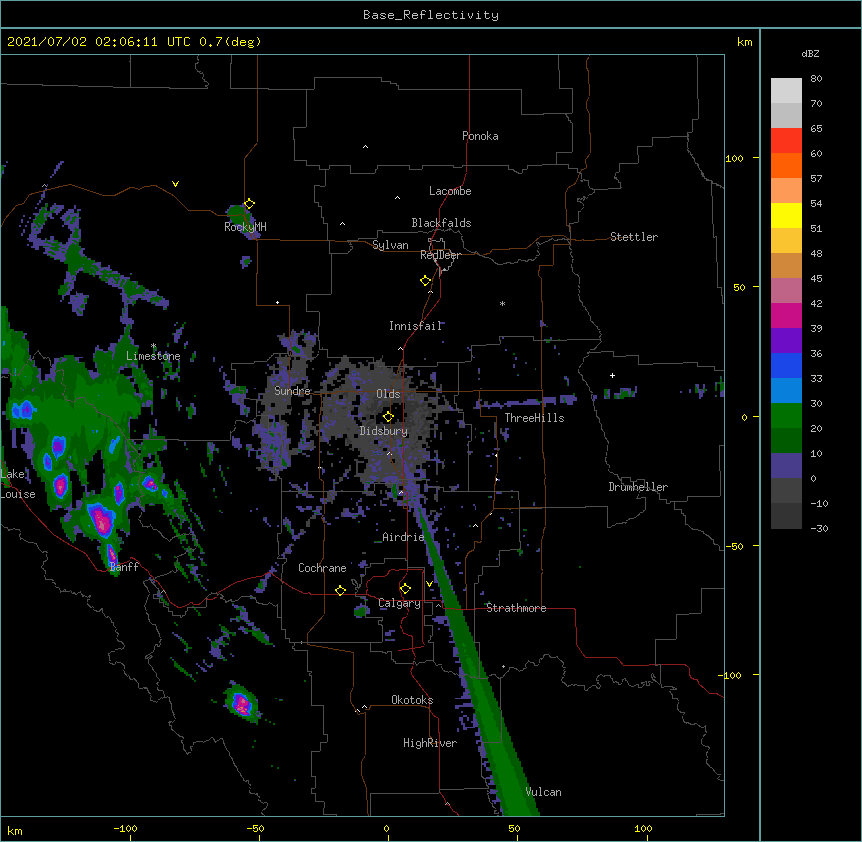
Task: Click the Limestone label
Action: coord(153,356)
